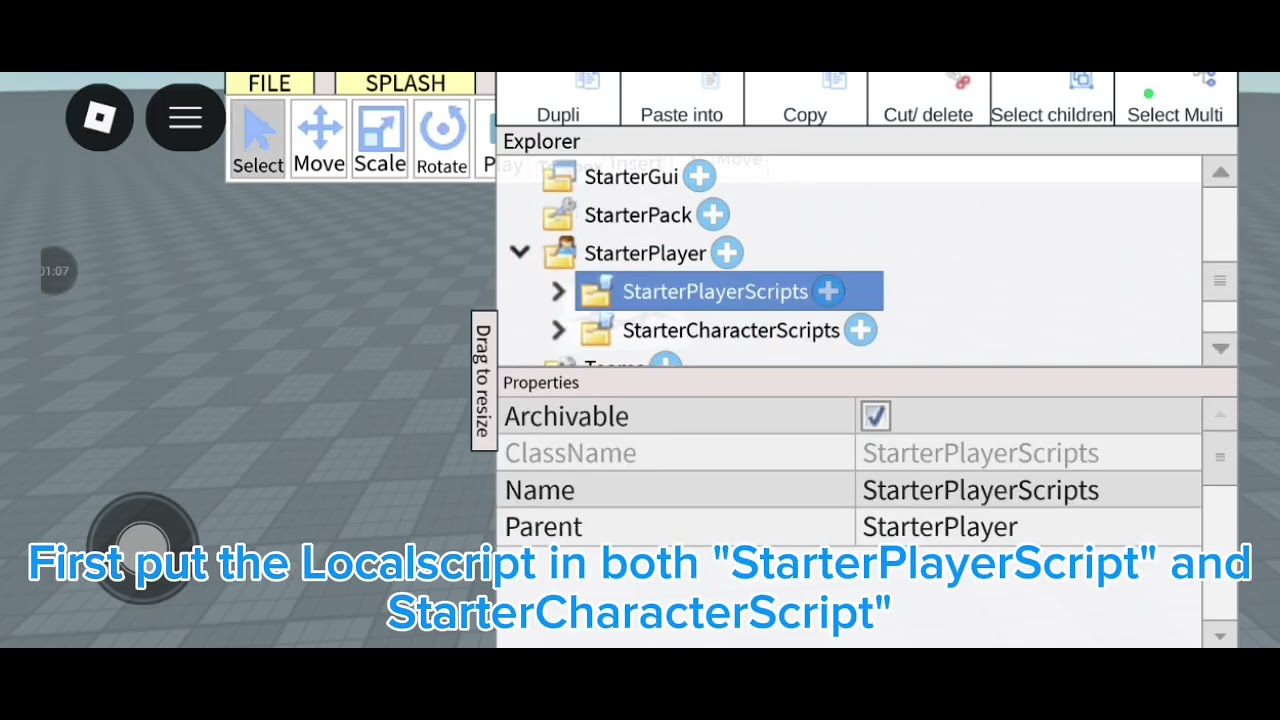This screenshot has height=720, width=1280.
Task: Click the Dupli button
Action: (558, 99)
